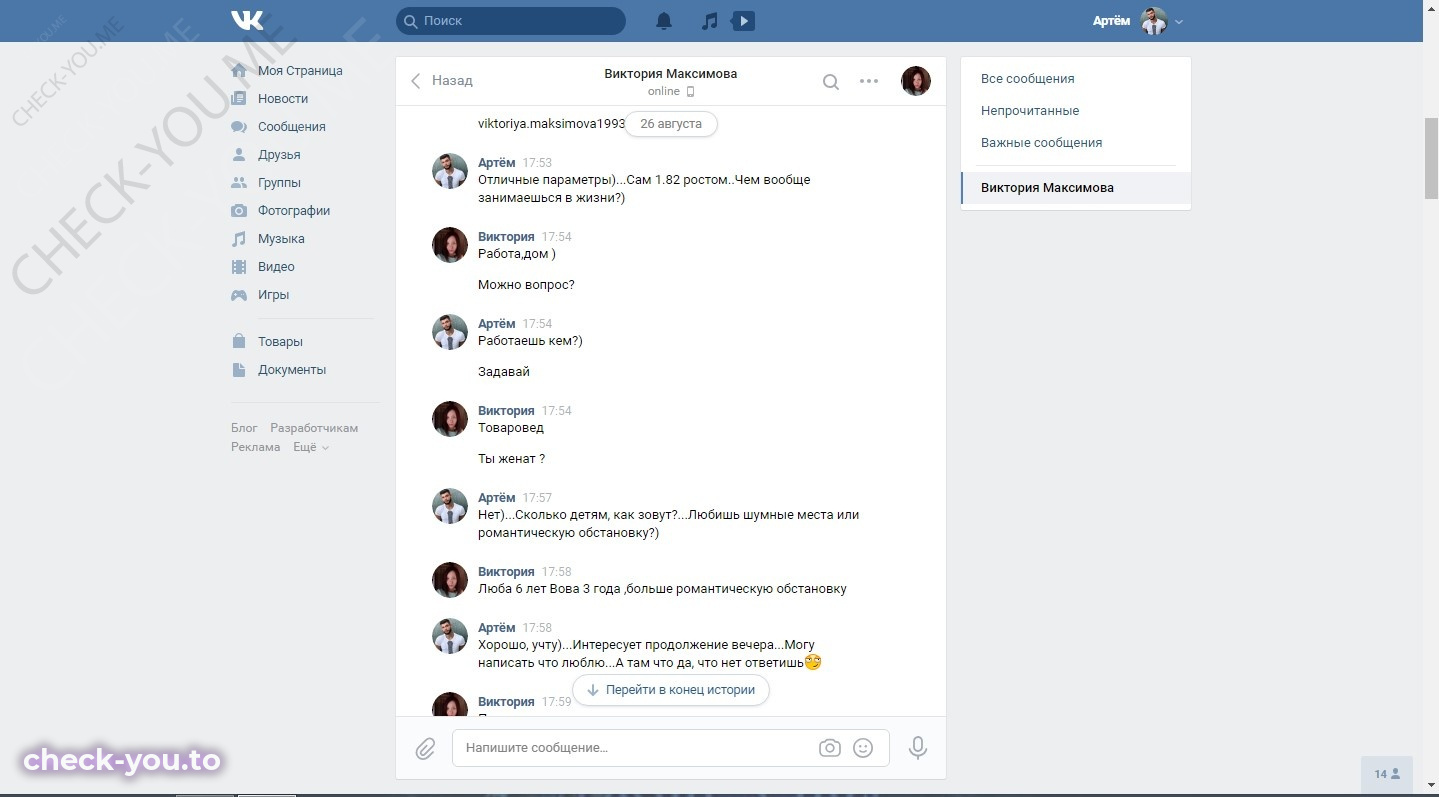Viewport: 1439px width, 797px height.
Task: Click the Реклама footer link
Action: (x=255, y=447)
